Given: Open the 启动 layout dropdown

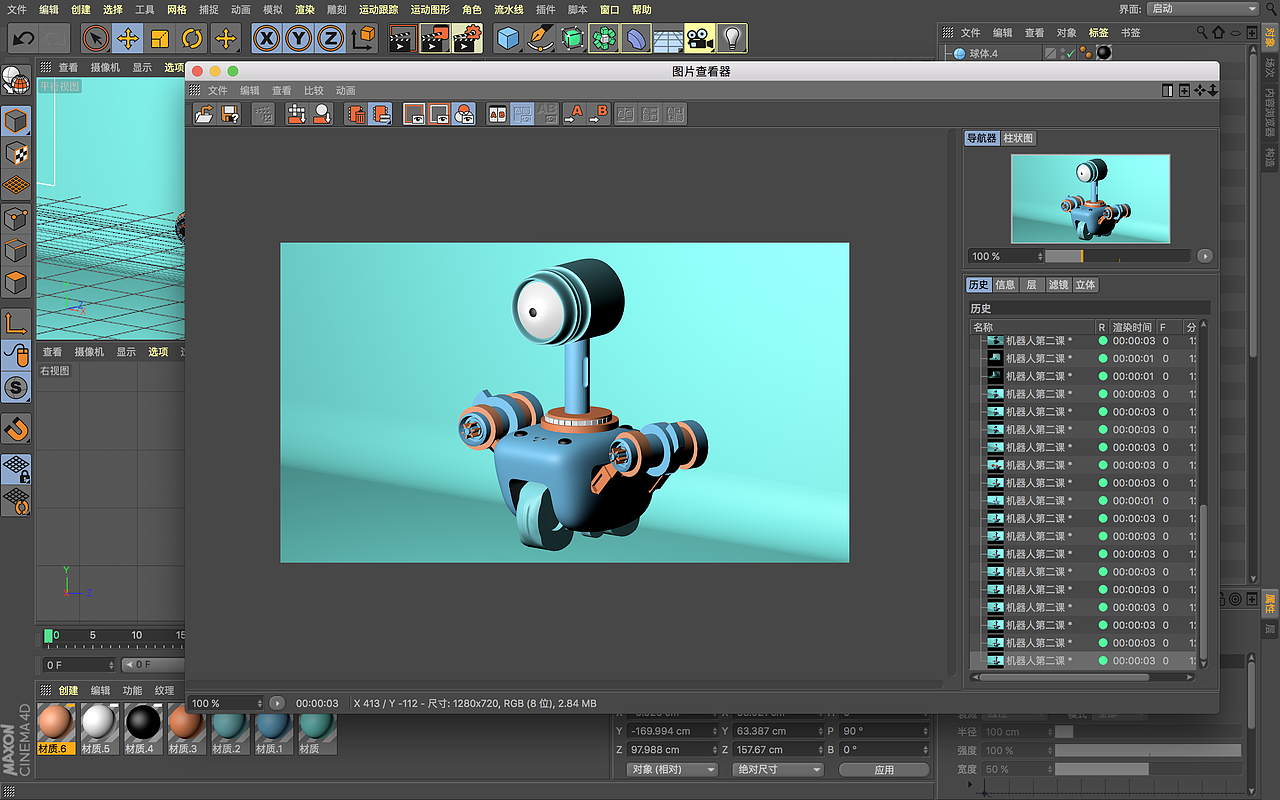Looking at the screenshot, I should coord(1205,8).
